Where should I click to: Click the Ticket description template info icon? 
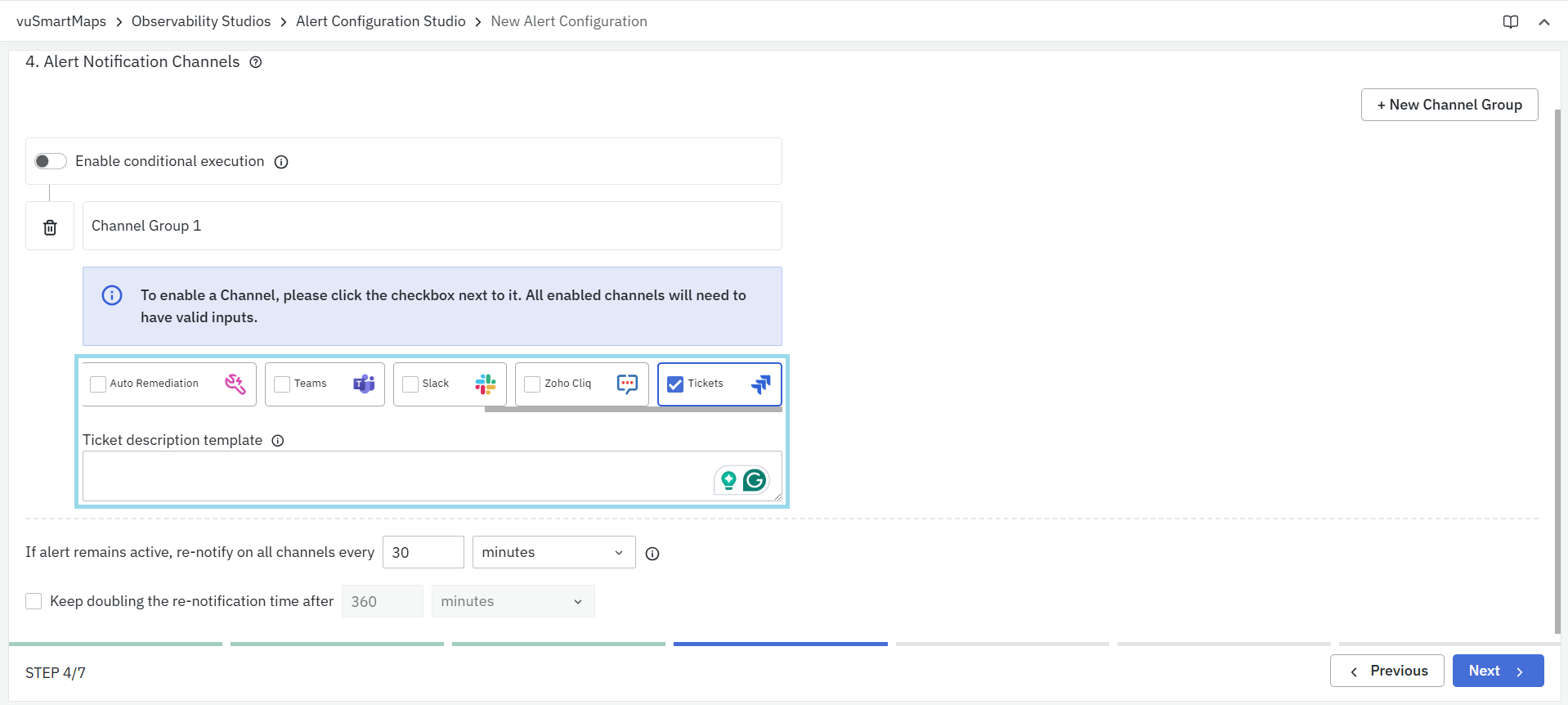278,441
